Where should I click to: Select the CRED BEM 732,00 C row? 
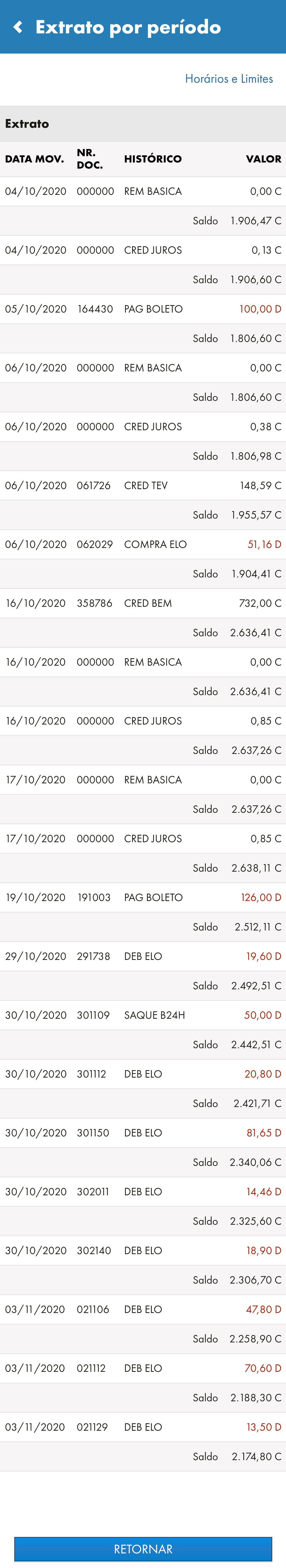(143, 603)
